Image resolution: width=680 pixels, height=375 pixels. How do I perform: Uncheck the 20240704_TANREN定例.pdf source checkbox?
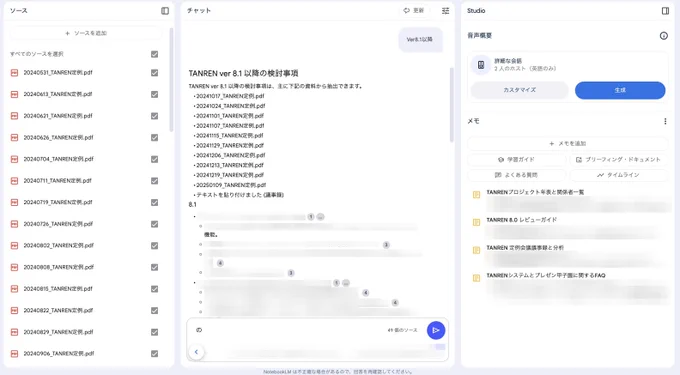point(154,159)
